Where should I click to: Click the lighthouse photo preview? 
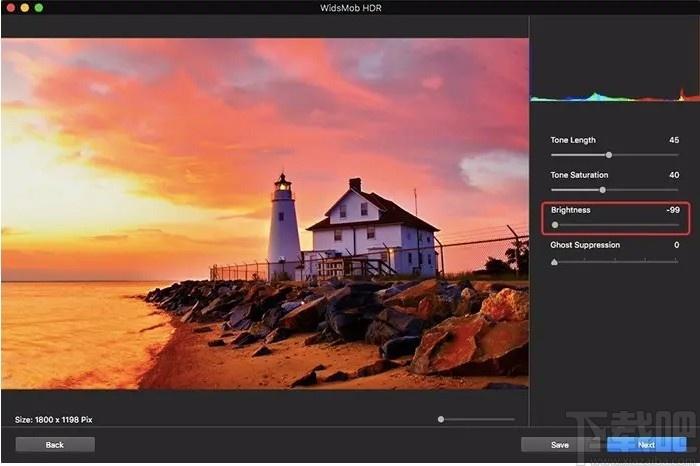click(265, 213)
